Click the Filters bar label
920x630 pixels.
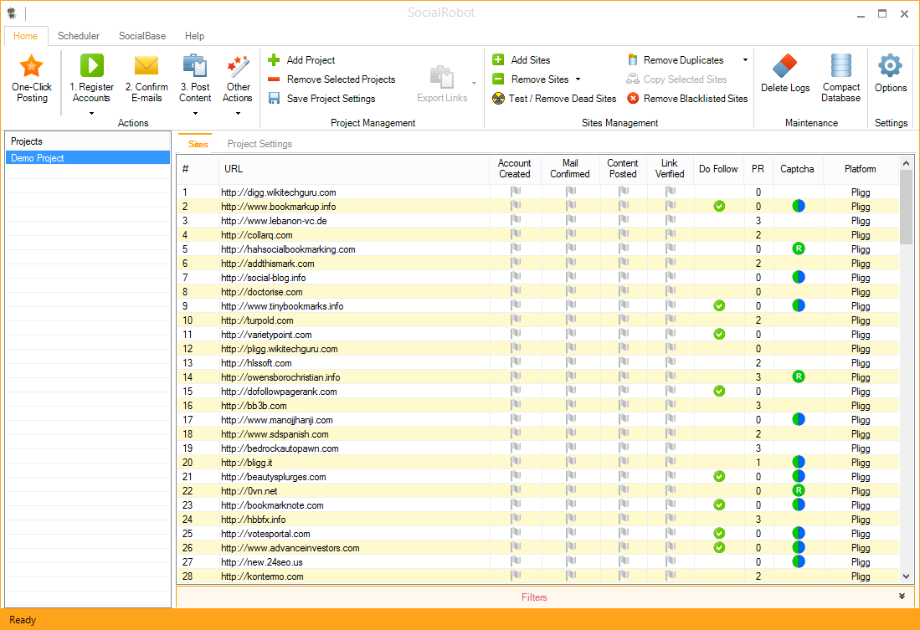coord(534,597)
